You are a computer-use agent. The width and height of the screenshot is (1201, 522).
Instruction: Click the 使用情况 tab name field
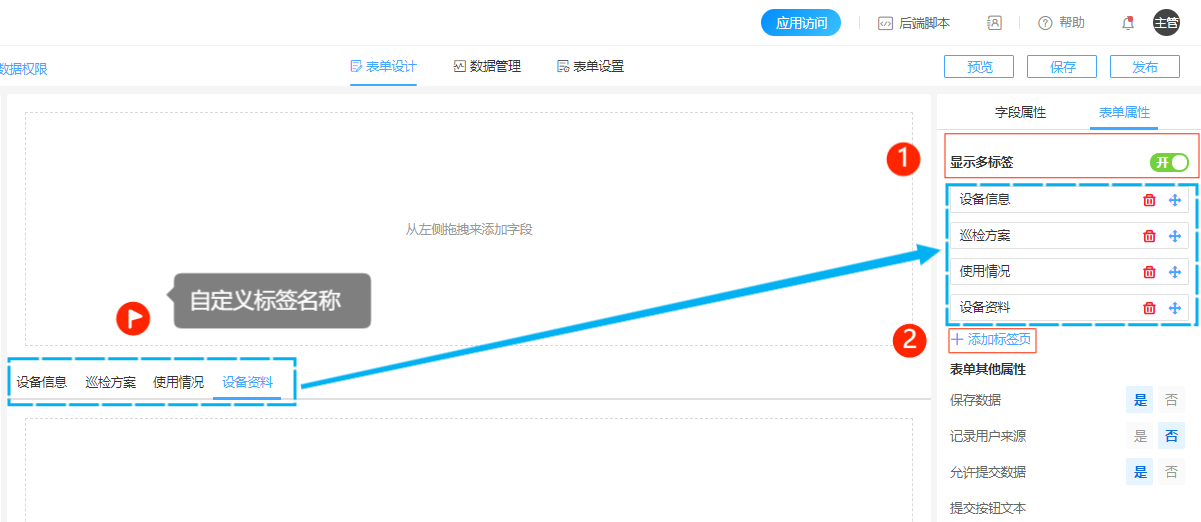click(1040, 272)
